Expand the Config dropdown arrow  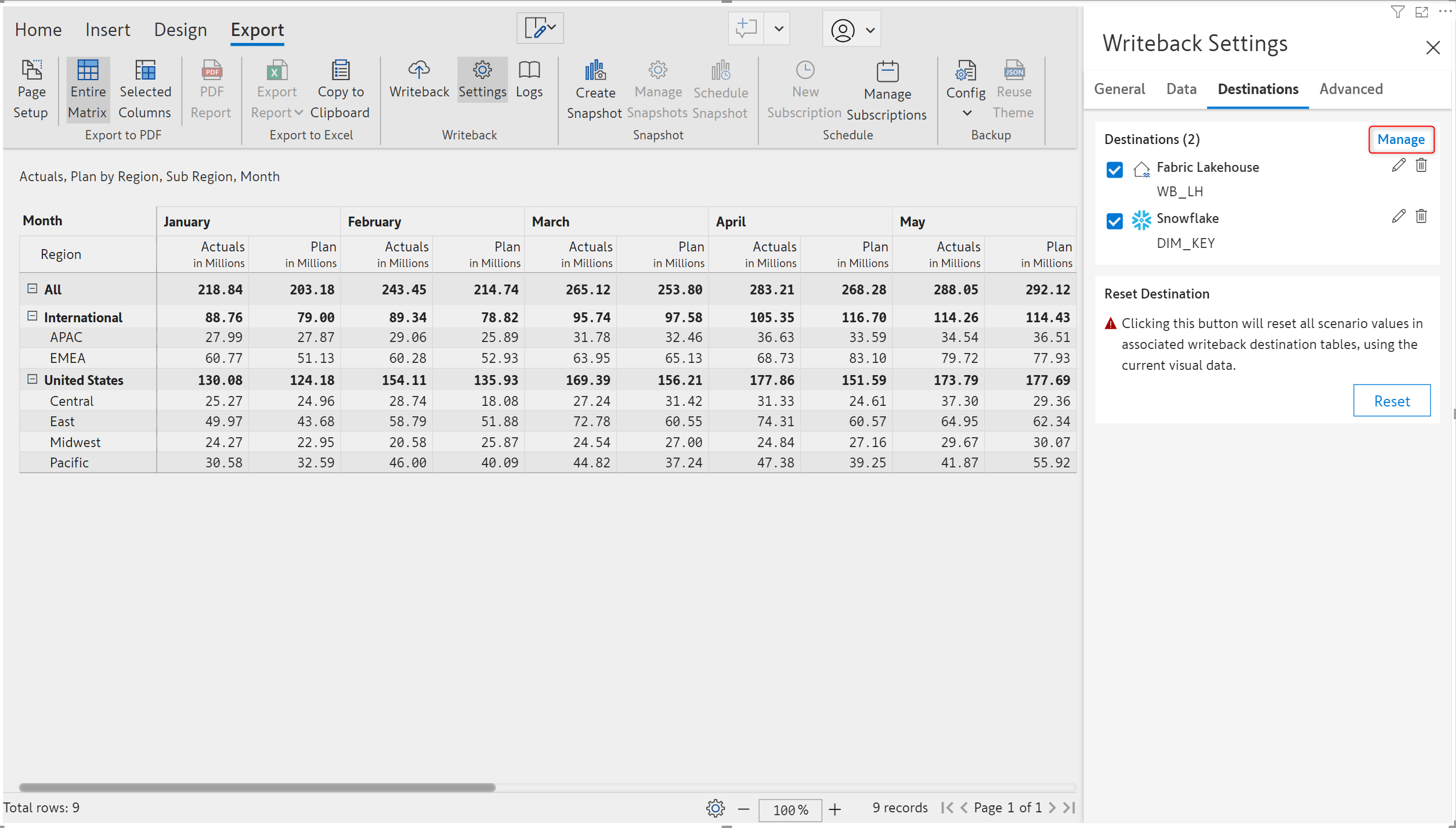(966, 113)
